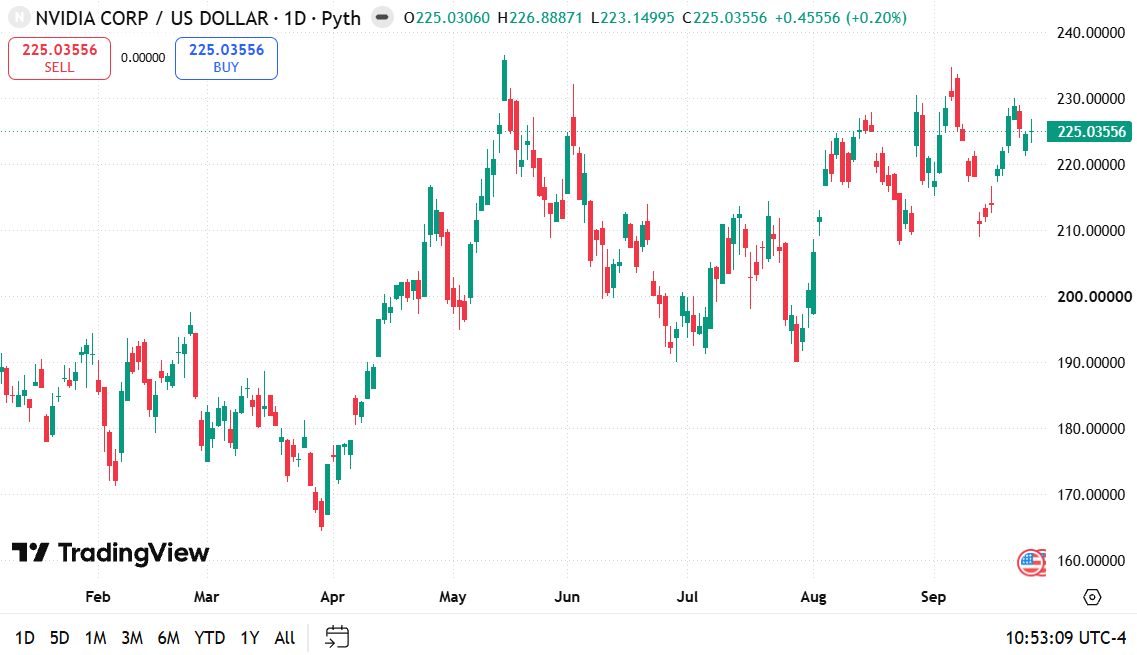Screen dimensions: 1137x655
Task: Click the Feb label on time axis
Action: click(x=98, y=597)
